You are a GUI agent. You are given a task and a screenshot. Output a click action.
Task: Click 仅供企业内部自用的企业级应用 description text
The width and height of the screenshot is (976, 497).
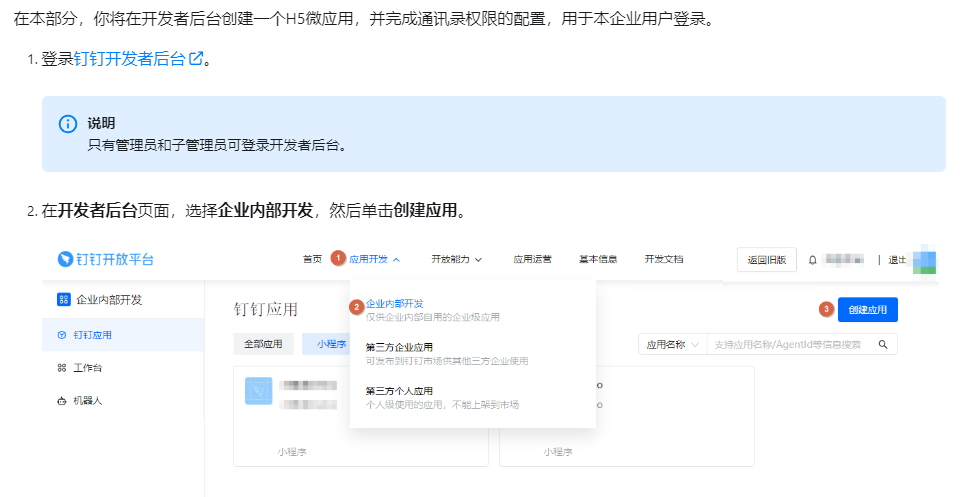coord(433,317)
